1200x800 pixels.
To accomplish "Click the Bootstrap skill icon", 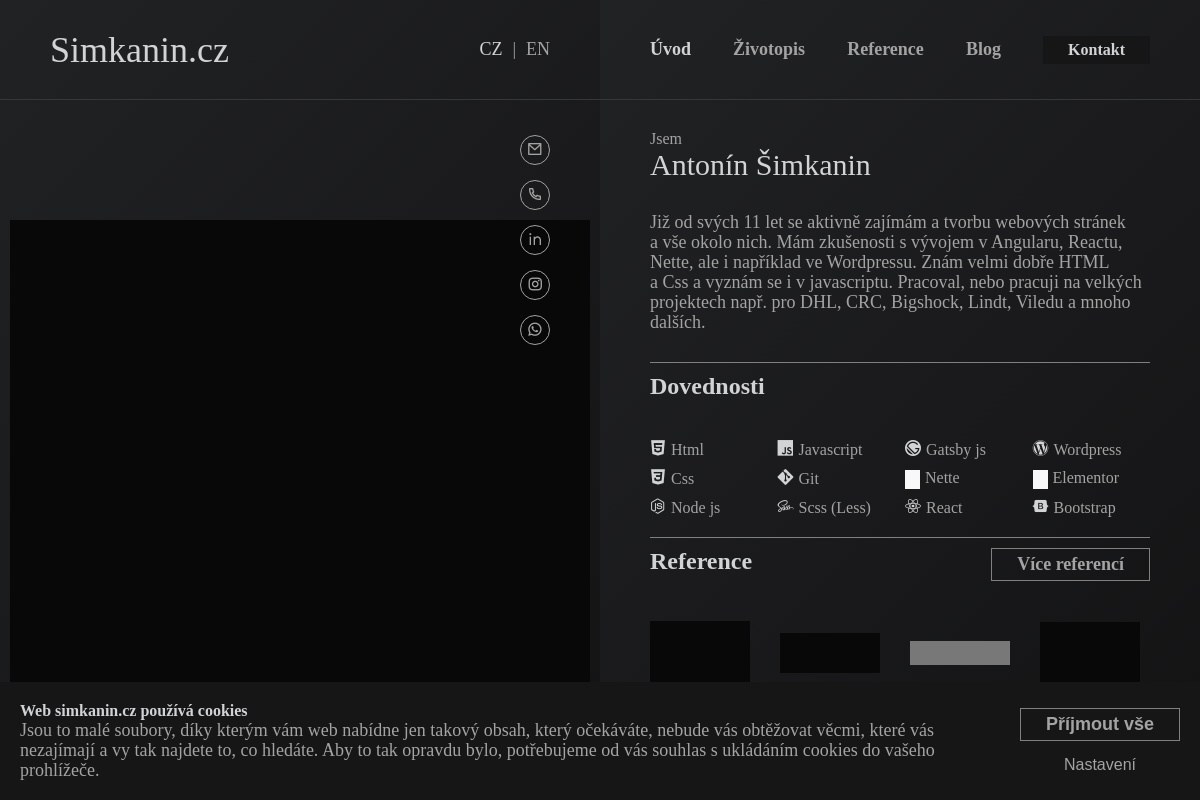I will point(1040,506).
